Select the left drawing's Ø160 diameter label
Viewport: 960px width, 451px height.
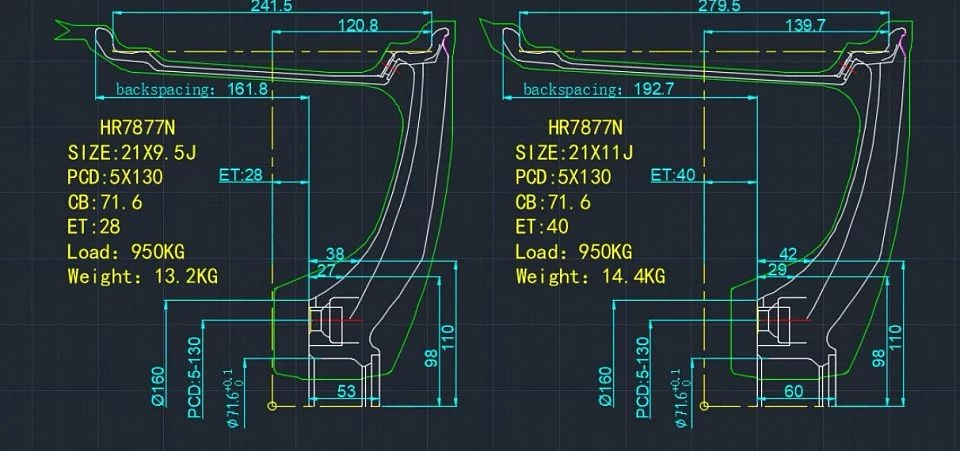pos(159,386)
